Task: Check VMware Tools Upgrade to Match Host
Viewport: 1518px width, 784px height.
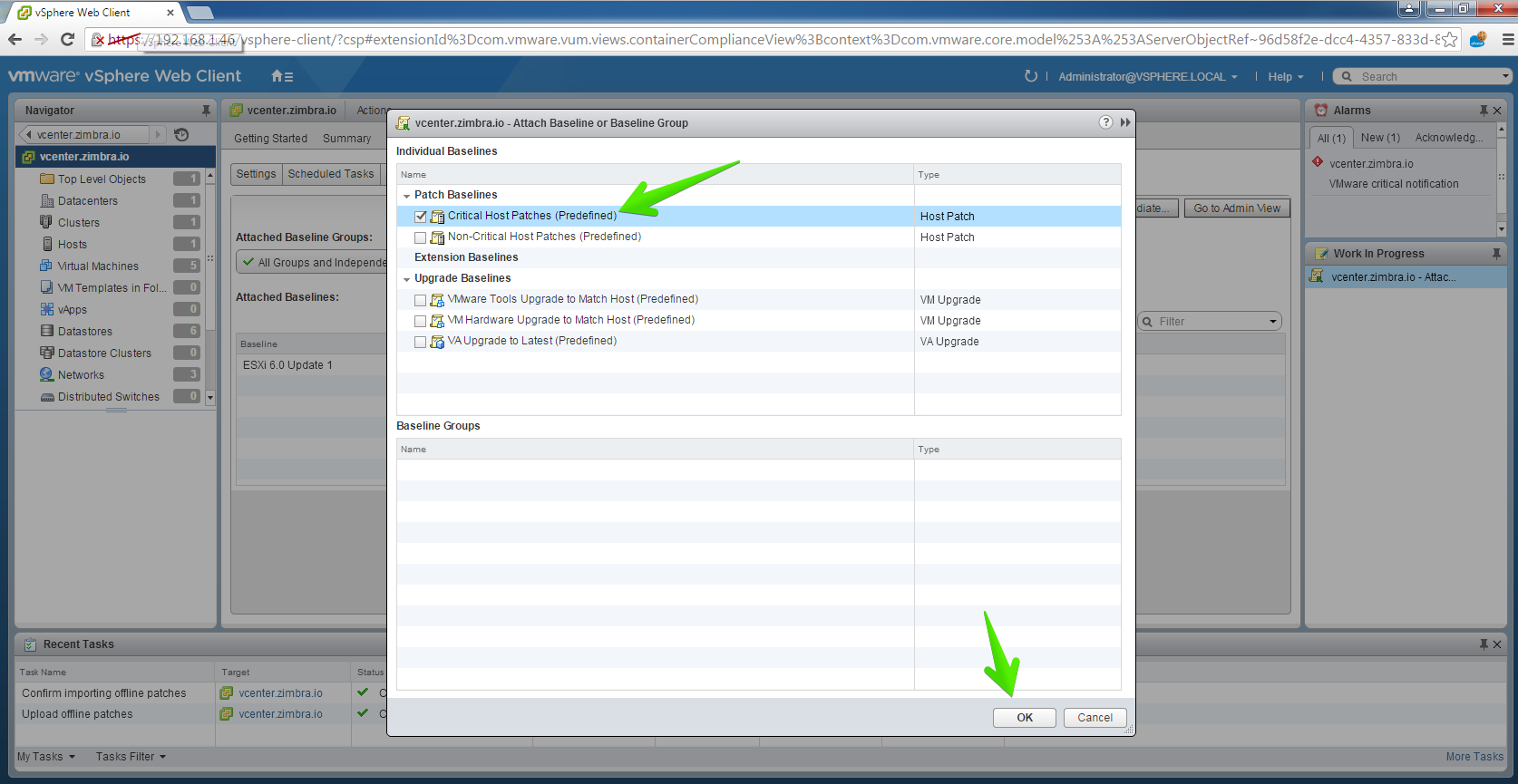Action: tap(420, 300)
